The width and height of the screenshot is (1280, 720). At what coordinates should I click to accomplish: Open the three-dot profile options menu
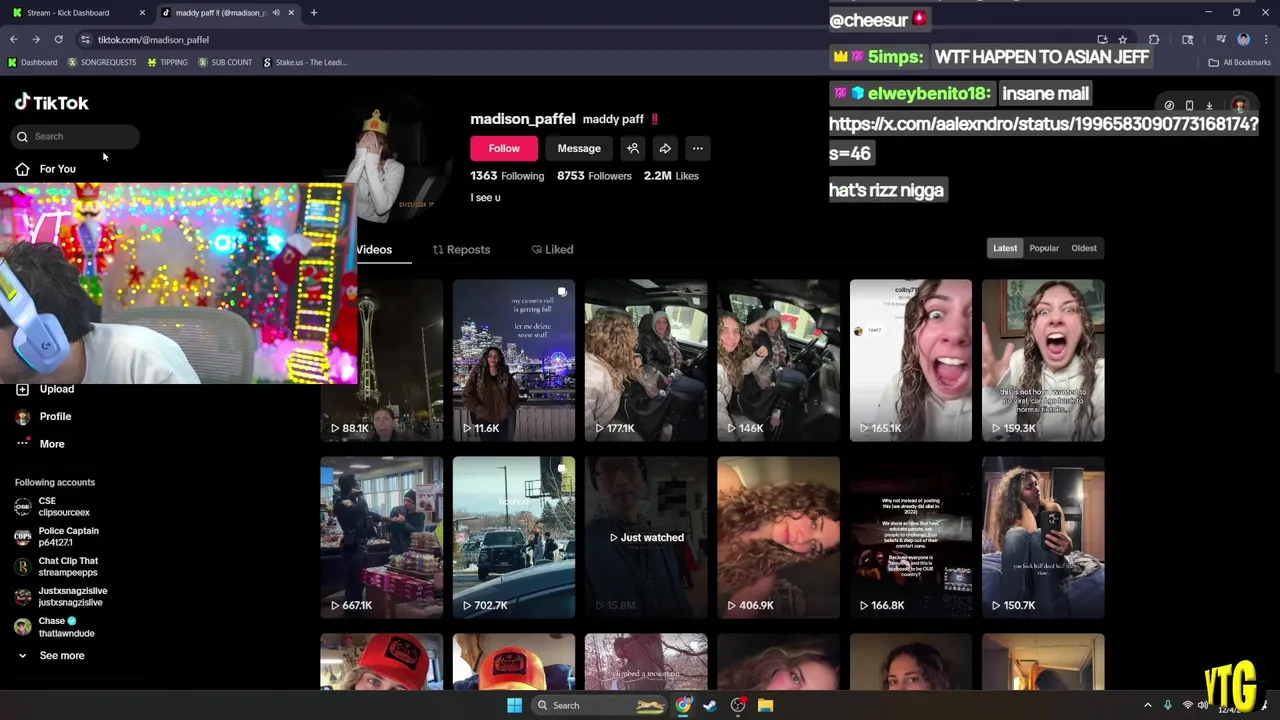click(x=698, y=148)
